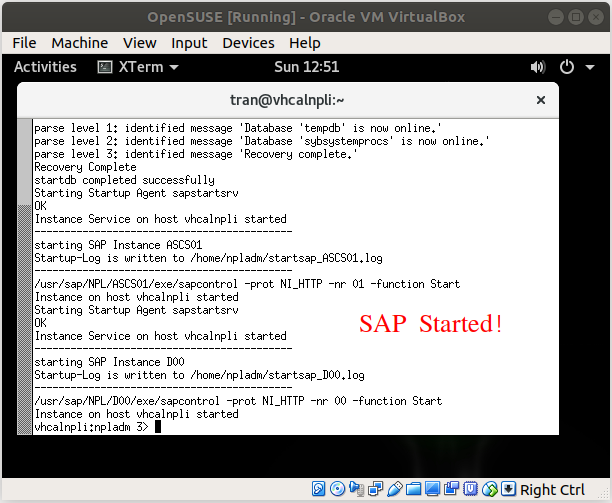Click the mouse integration status icon
This screenshot has width=612, height=503.
(x=489, y=489)
